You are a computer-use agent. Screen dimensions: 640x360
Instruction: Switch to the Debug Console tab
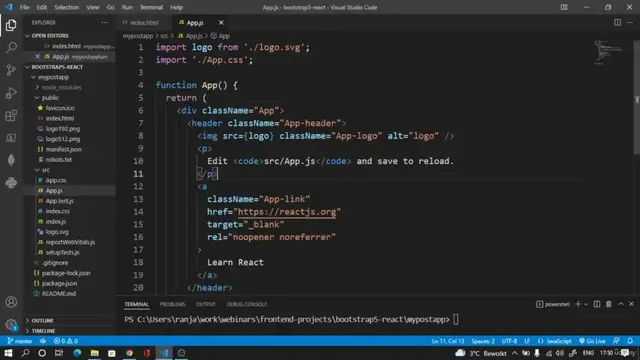(x=247, y=304)
